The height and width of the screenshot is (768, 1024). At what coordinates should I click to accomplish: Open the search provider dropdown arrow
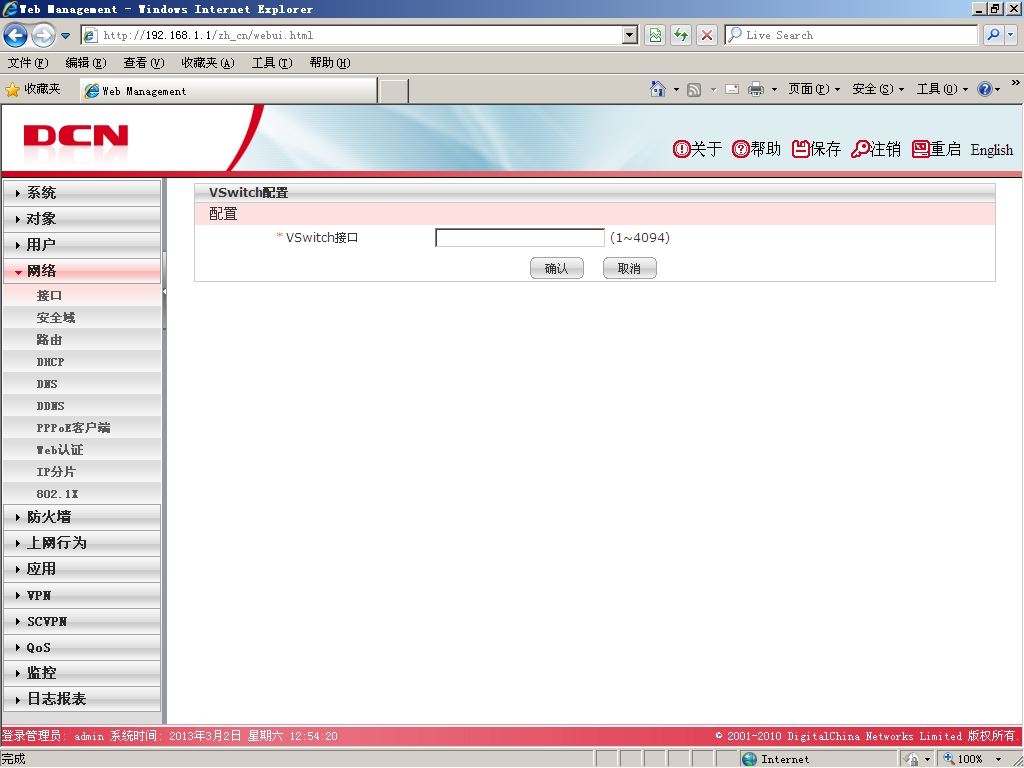(x=1010, y=35)
